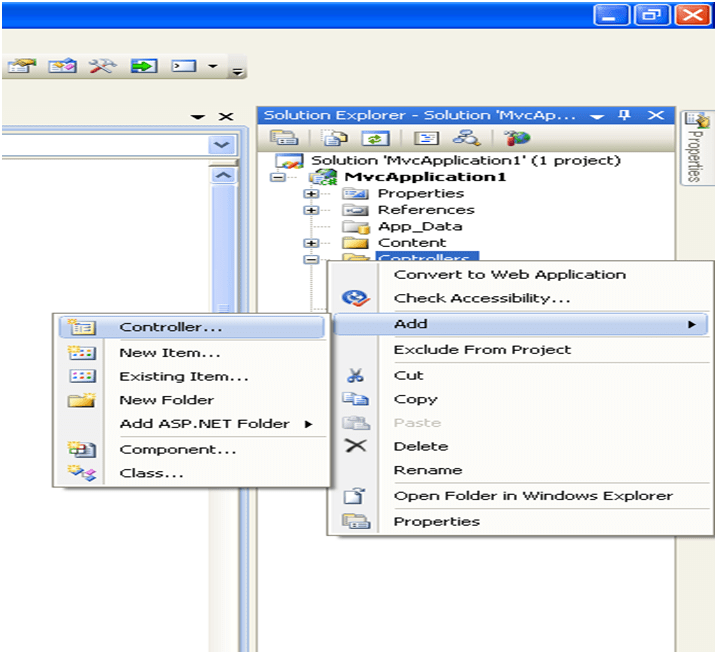Expand the References tree node
717x654 pixels.
[x=312, y=210]
